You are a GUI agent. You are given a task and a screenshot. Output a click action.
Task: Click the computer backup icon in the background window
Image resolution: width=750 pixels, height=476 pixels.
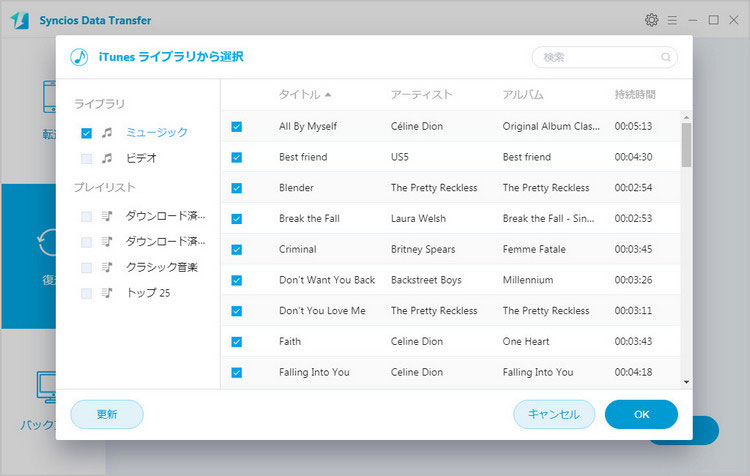(46, 387)
